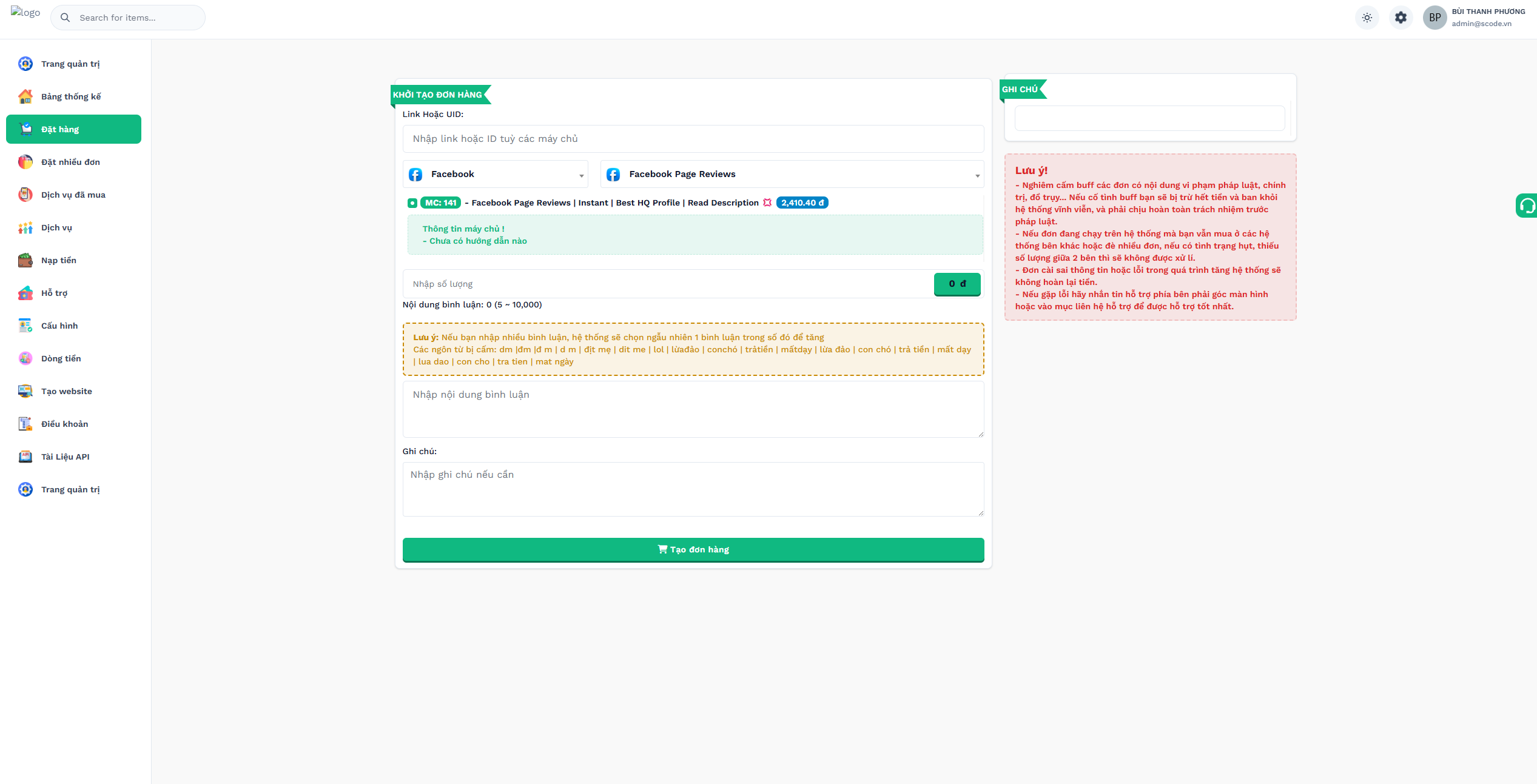Click the Nhập số lượng quantity field
Image resolution: width=1537 pixels, height=784 pixels.
[667, 284]
